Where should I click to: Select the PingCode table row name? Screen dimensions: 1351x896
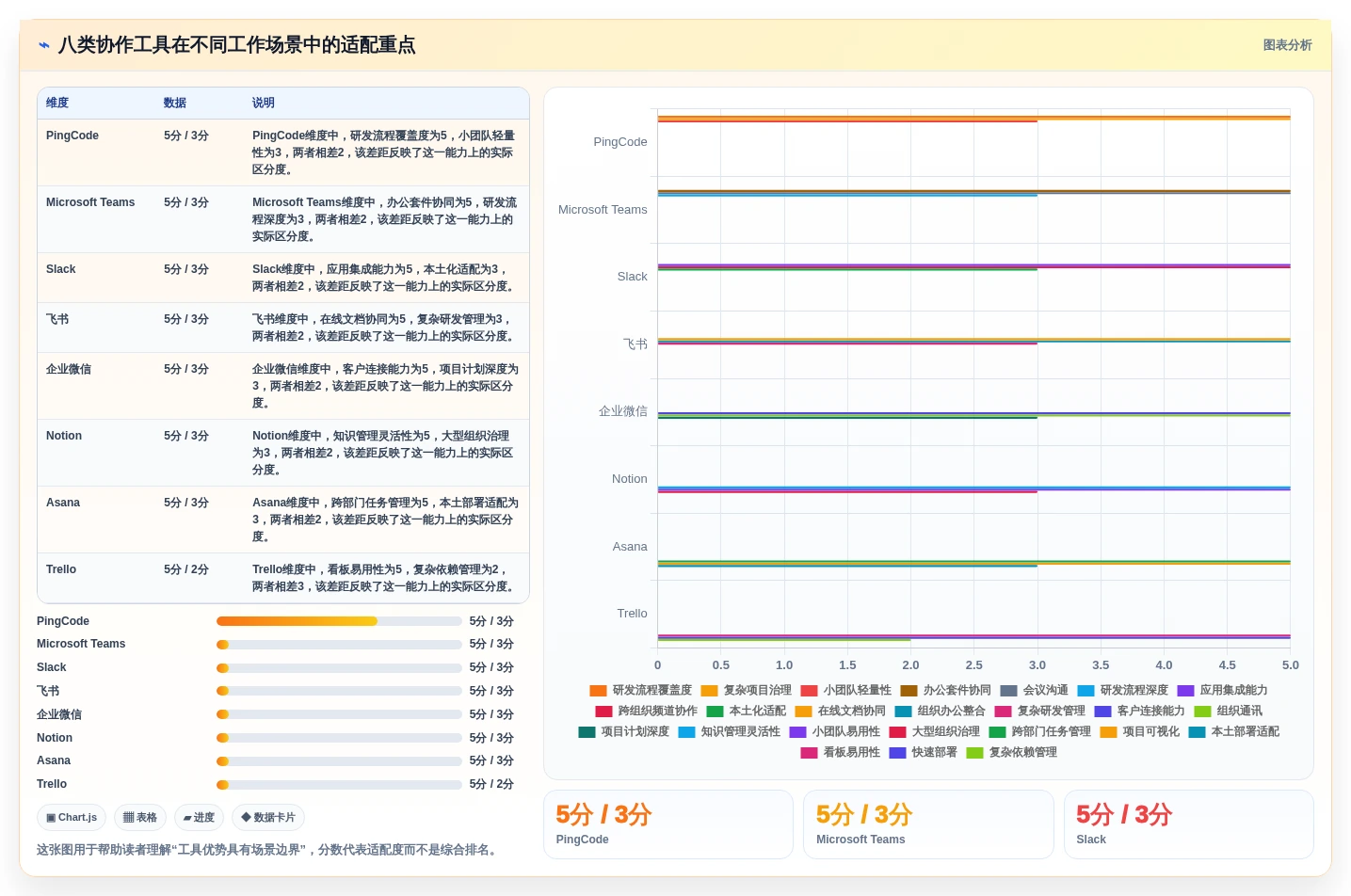[x=72, y=136]
